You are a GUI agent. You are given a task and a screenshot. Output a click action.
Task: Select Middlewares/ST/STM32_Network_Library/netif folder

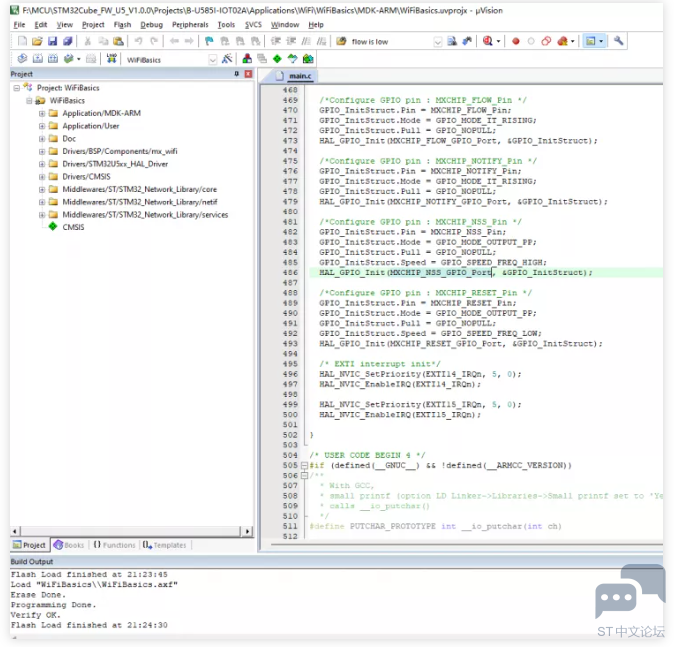pyautogui.click(x=140, y=202)
